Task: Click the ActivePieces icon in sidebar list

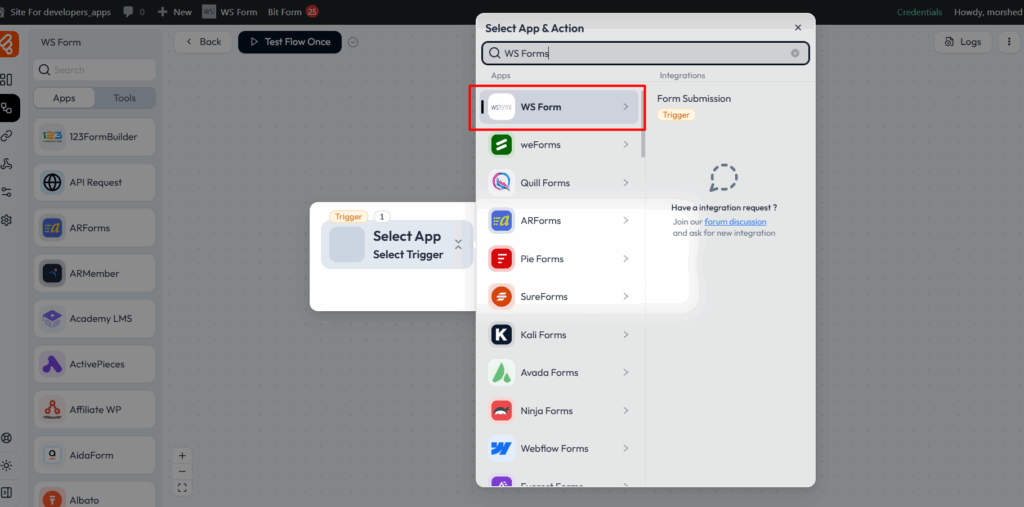Action: coord(52,364)
